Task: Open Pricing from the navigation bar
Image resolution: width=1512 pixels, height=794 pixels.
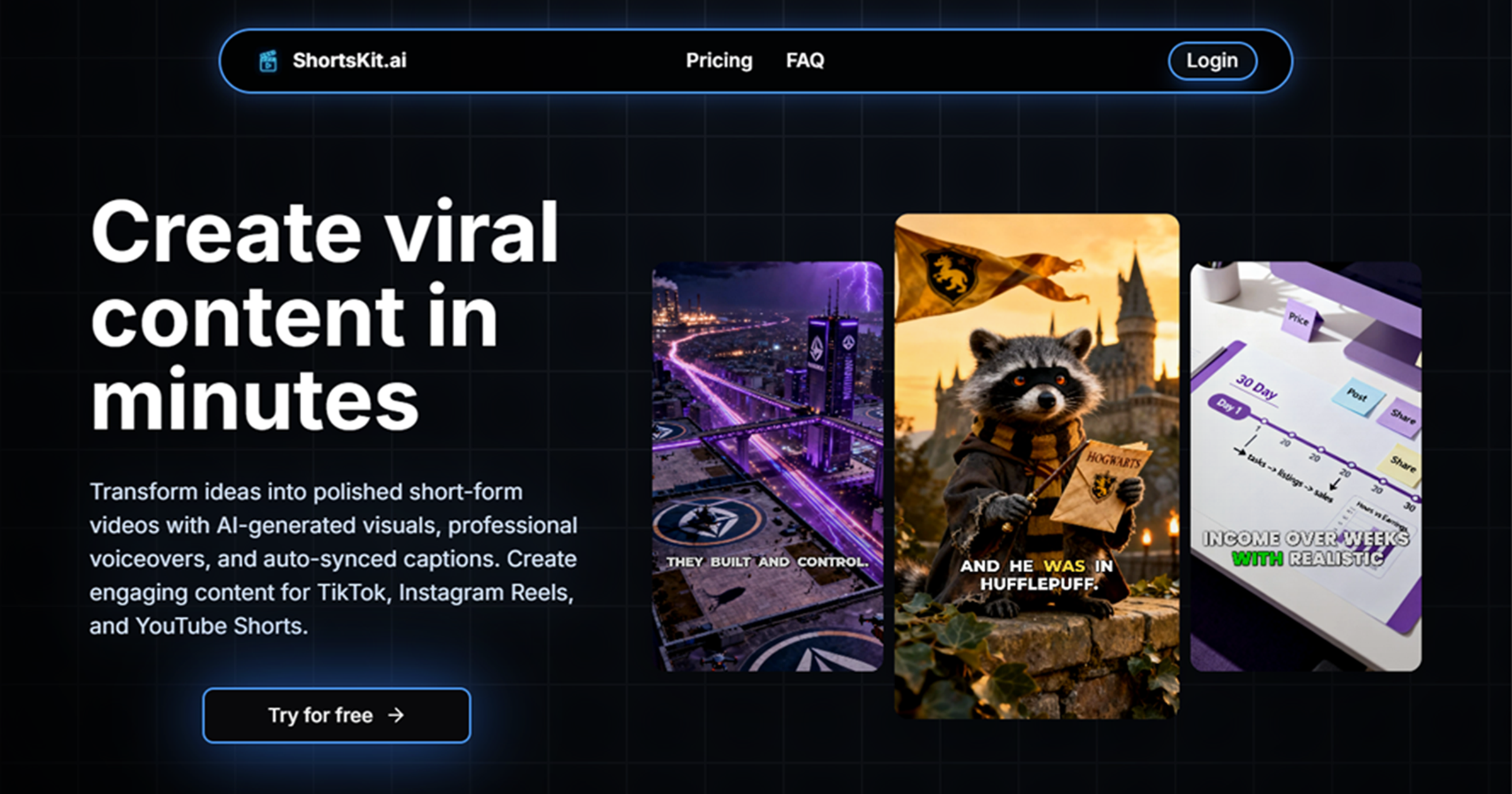Action: click(x=719, y=60)
